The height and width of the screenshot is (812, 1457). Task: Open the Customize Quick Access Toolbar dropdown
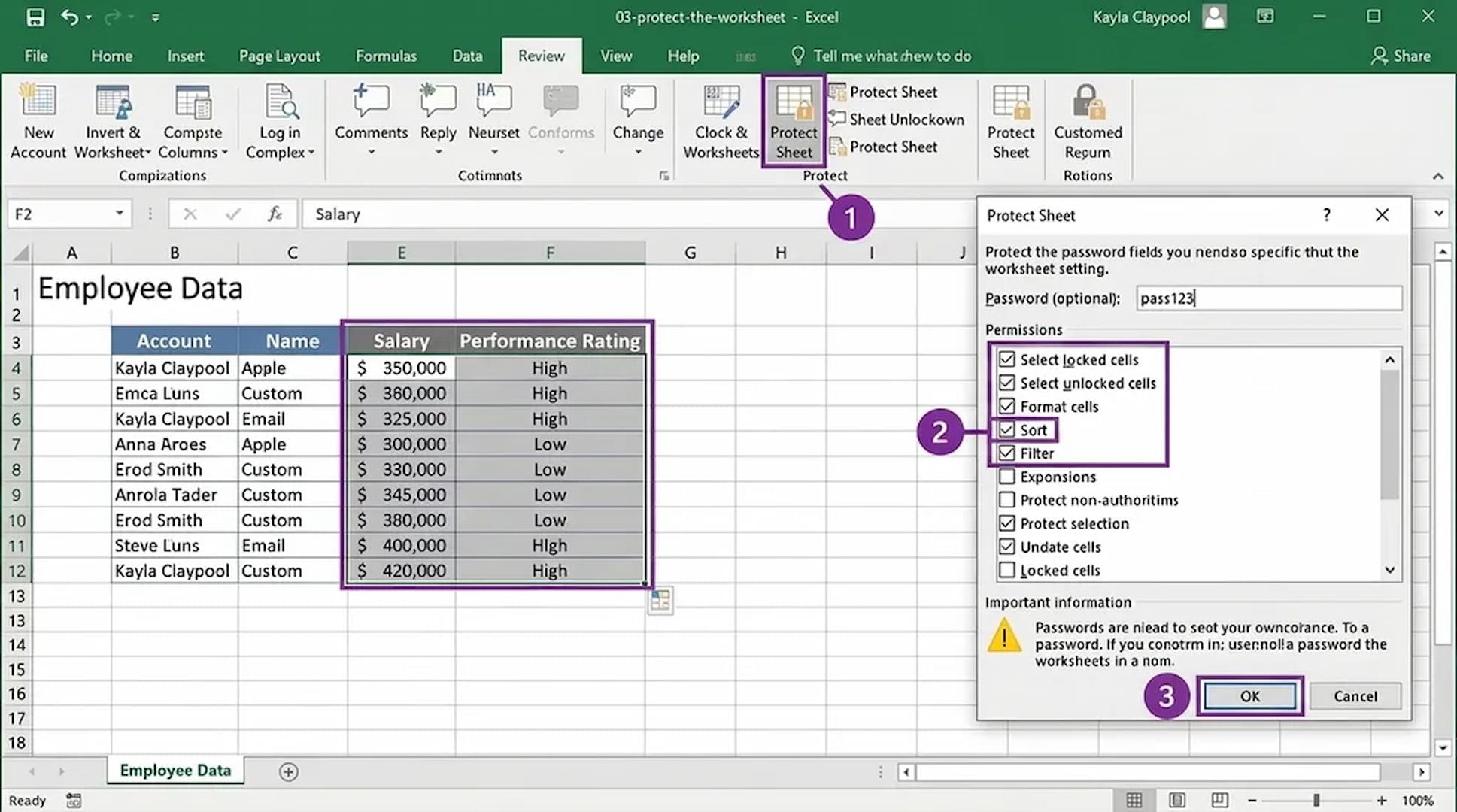[155, 17]
